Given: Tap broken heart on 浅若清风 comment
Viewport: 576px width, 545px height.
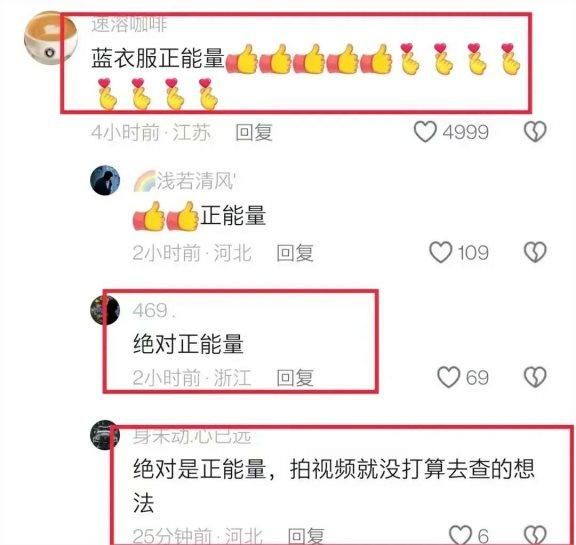Looking at the screenshot, I should (535, 252).
